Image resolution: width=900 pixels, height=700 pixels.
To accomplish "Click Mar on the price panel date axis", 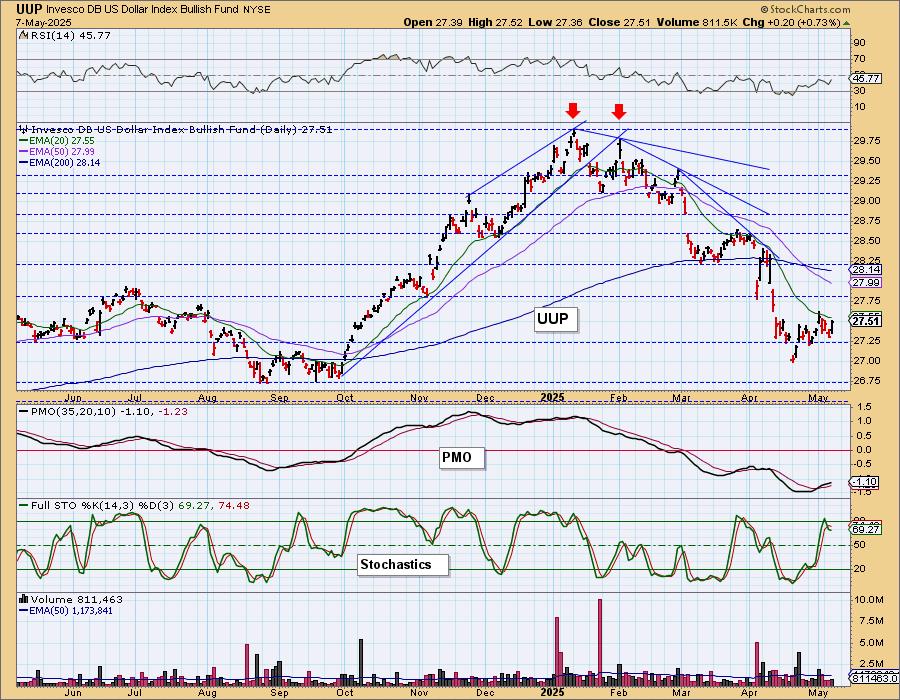I will [681, 397].
